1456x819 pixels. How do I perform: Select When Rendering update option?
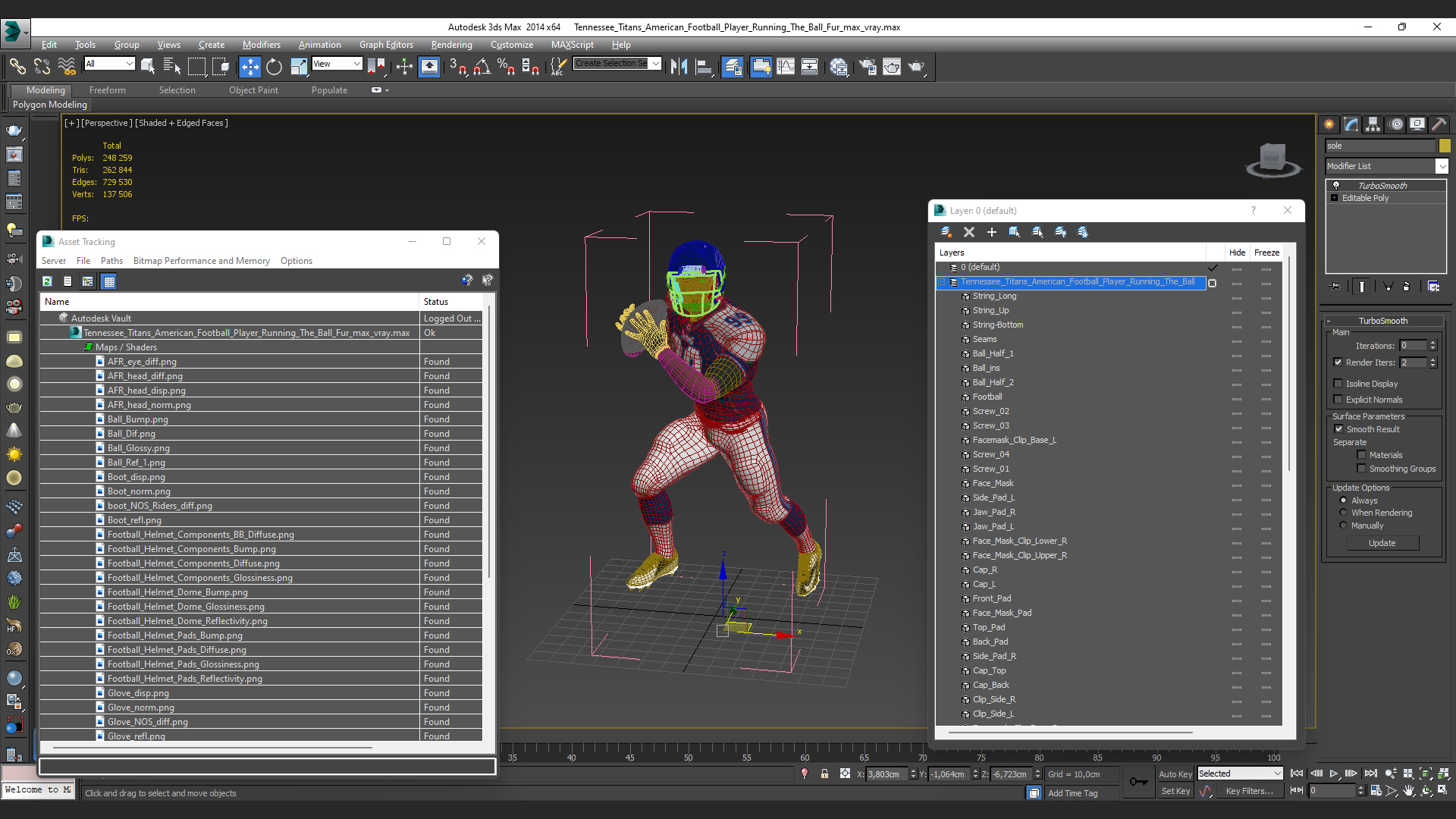pyautogui.click(x=1343, y=513)
